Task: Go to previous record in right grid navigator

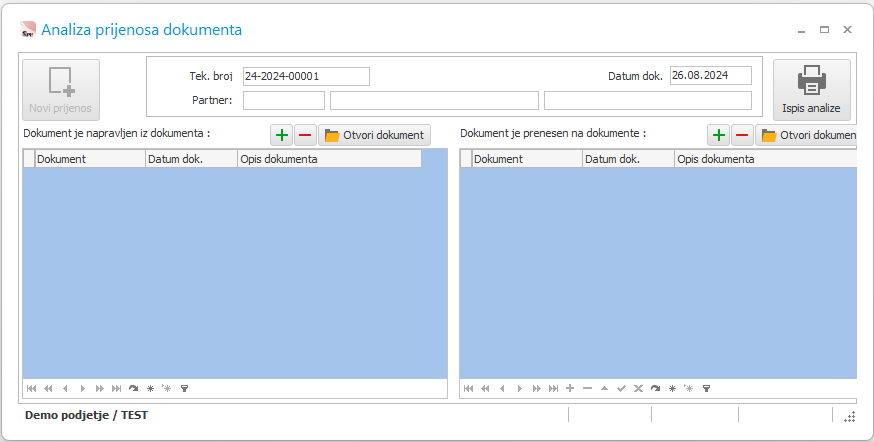Action: pyautogui.click(x=502, y=388)
